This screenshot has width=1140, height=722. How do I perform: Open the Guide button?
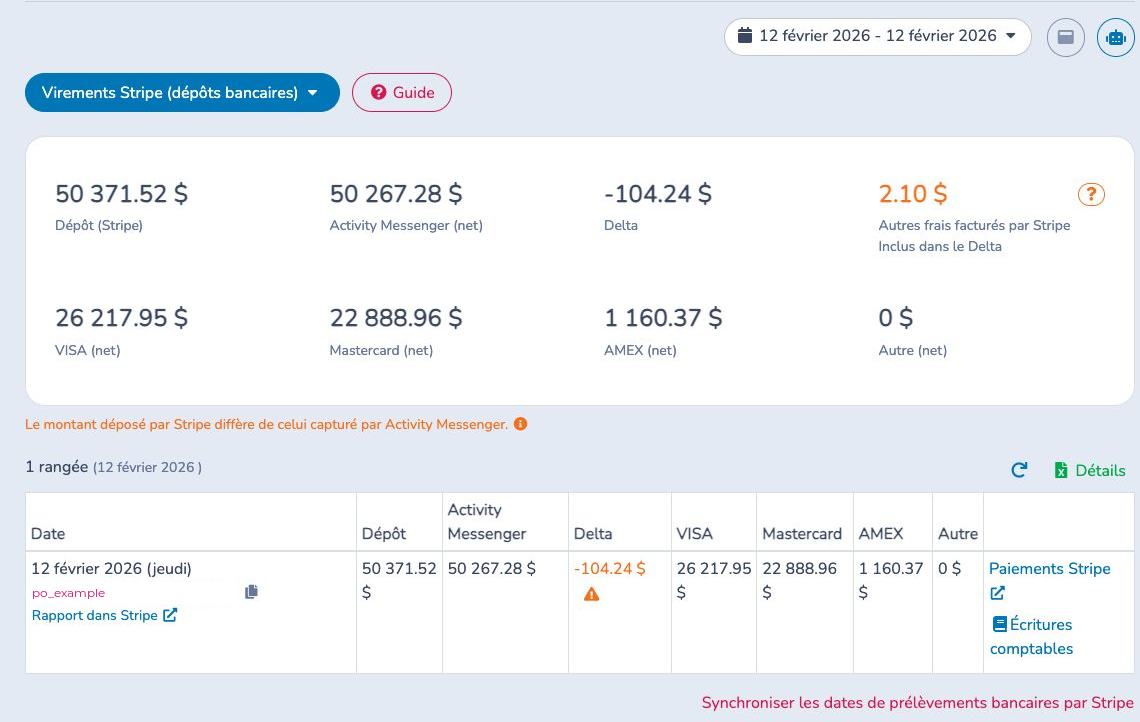coord(402,92)
